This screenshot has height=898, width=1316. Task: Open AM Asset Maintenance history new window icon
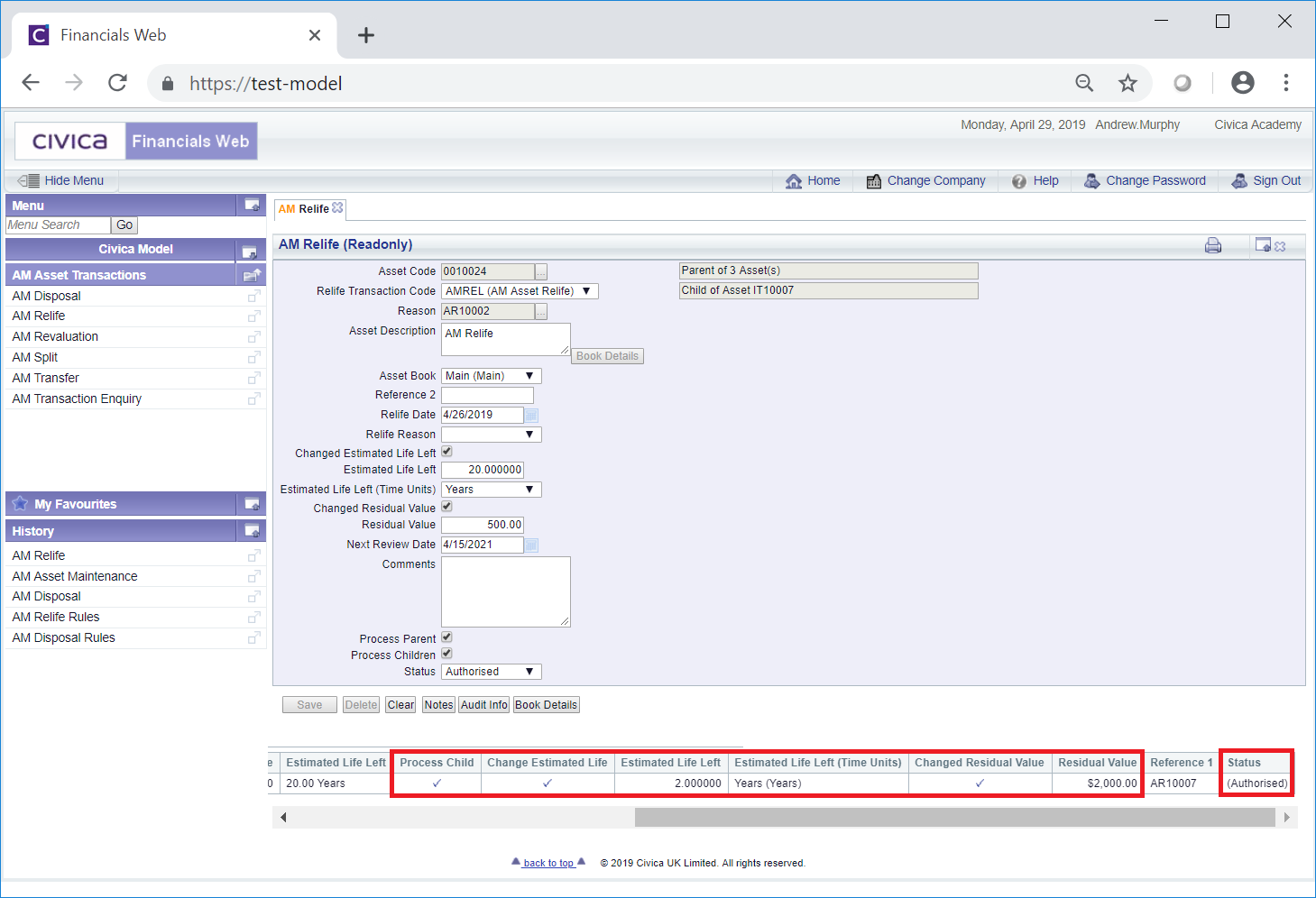[x=254, y=576]
